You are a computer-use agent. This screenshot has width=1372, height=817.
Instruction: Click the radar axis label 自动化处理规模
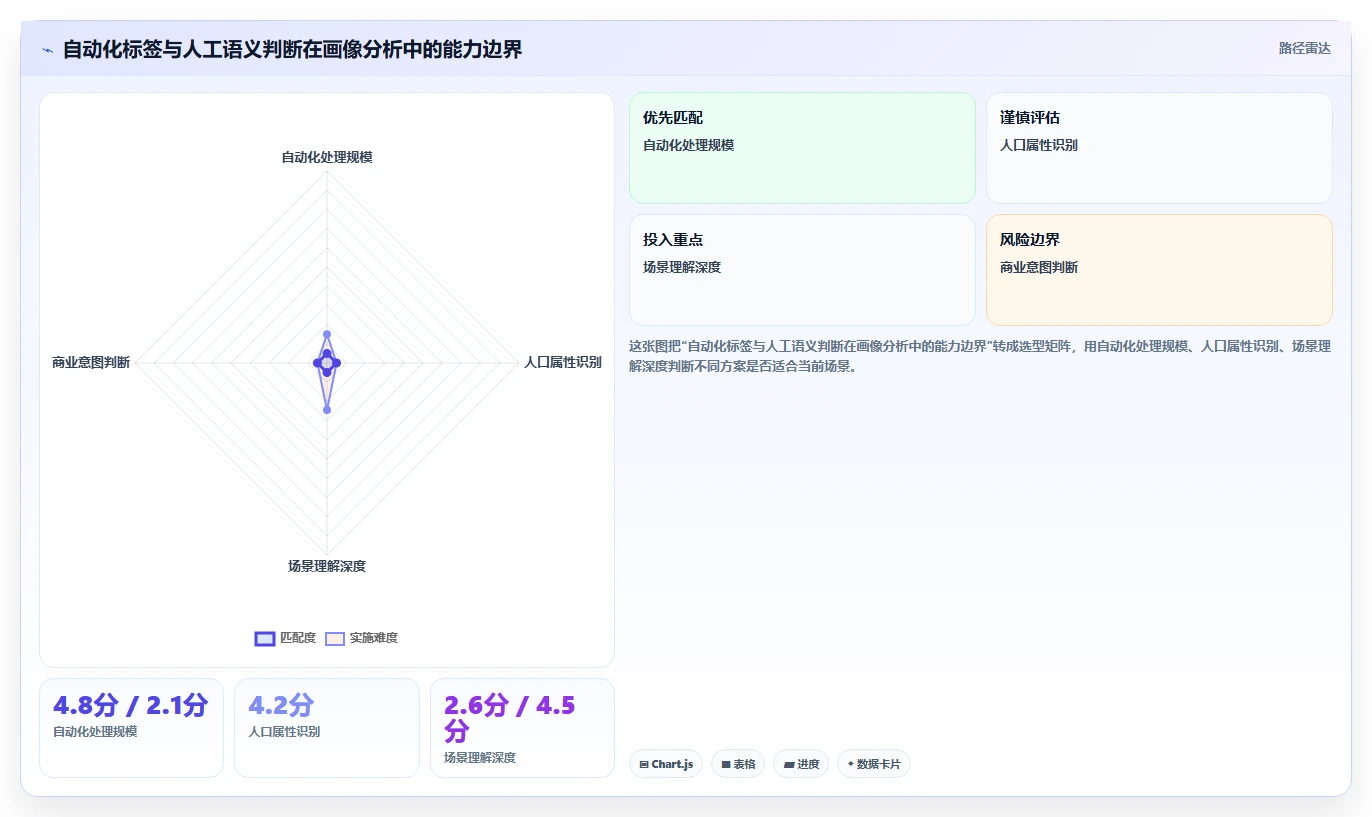coord(327,157)
